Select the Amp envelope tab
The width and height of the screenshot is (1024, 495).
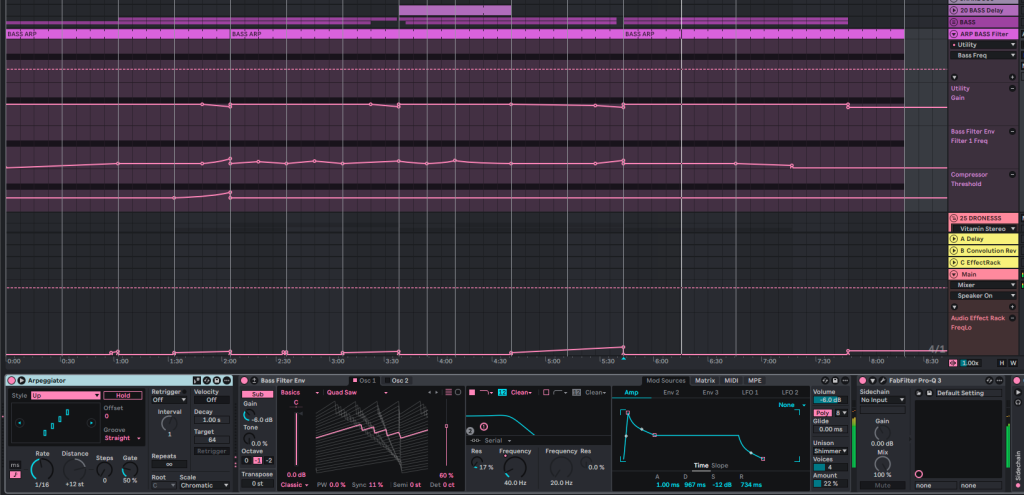[632, 392]
